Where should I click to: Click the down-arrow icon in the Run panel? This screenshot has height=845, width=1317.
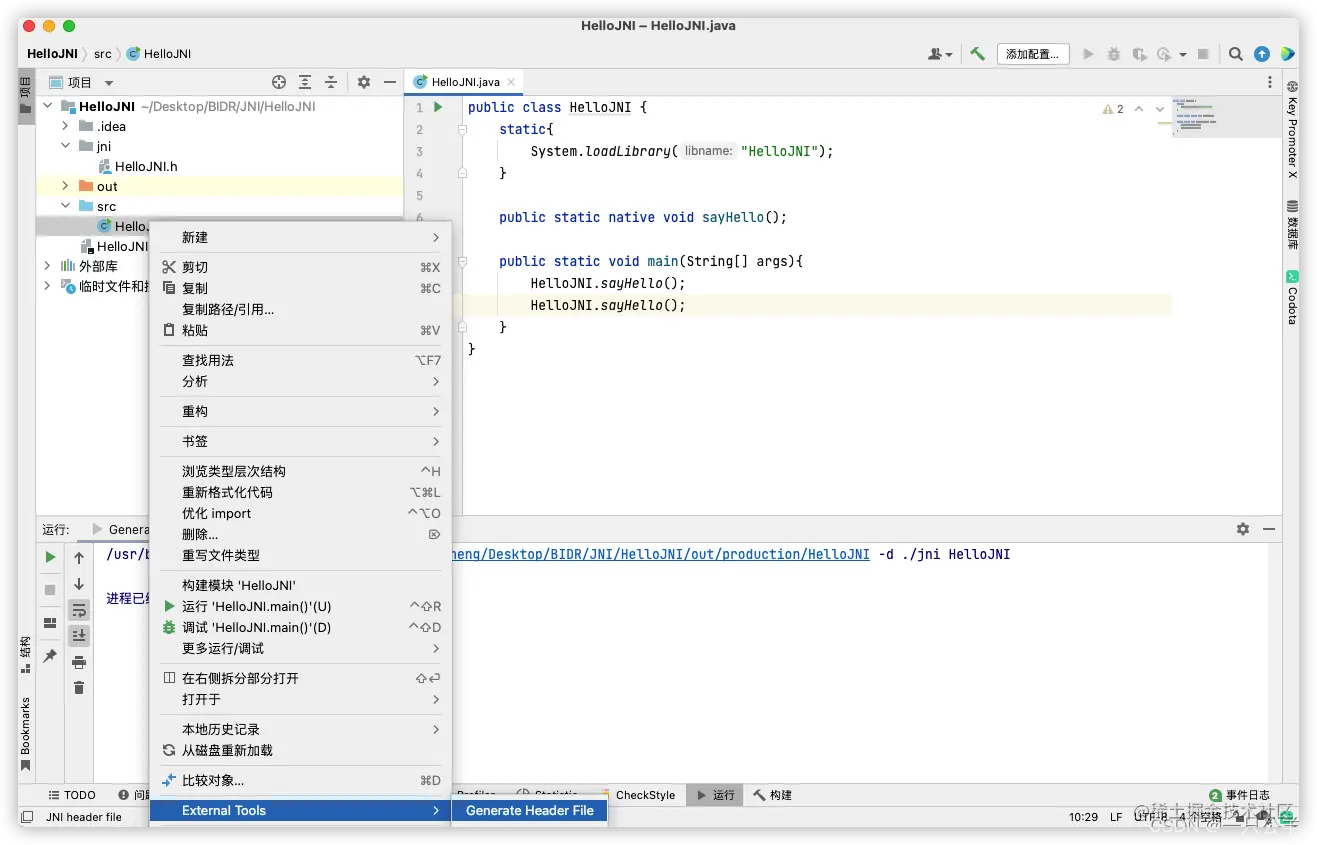[x=79, y=583]
